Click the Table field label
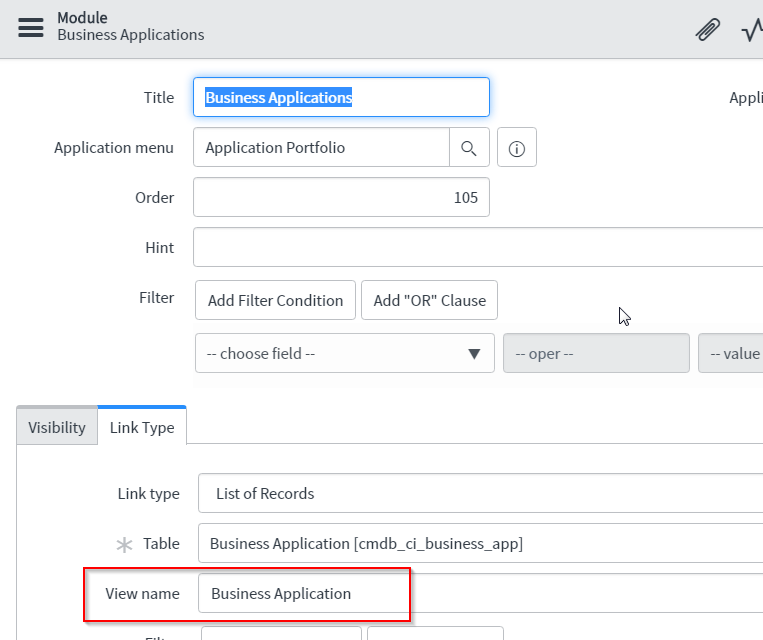The image size is (763, 640). point(161,543)
